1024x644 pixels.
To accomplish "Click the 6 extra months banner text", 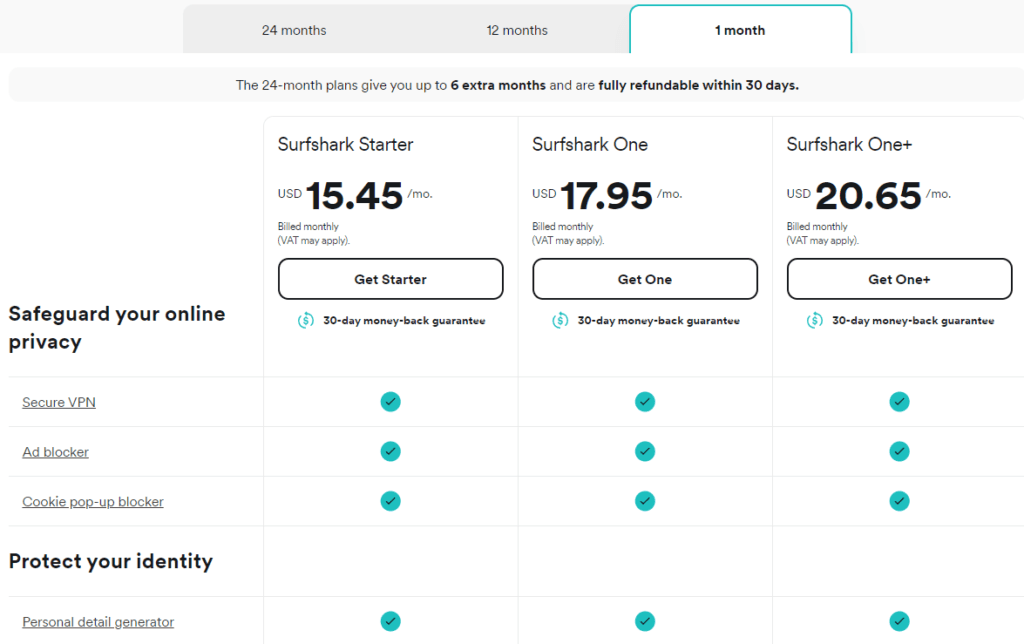I will pyautogui.click(x=498, y=85).
